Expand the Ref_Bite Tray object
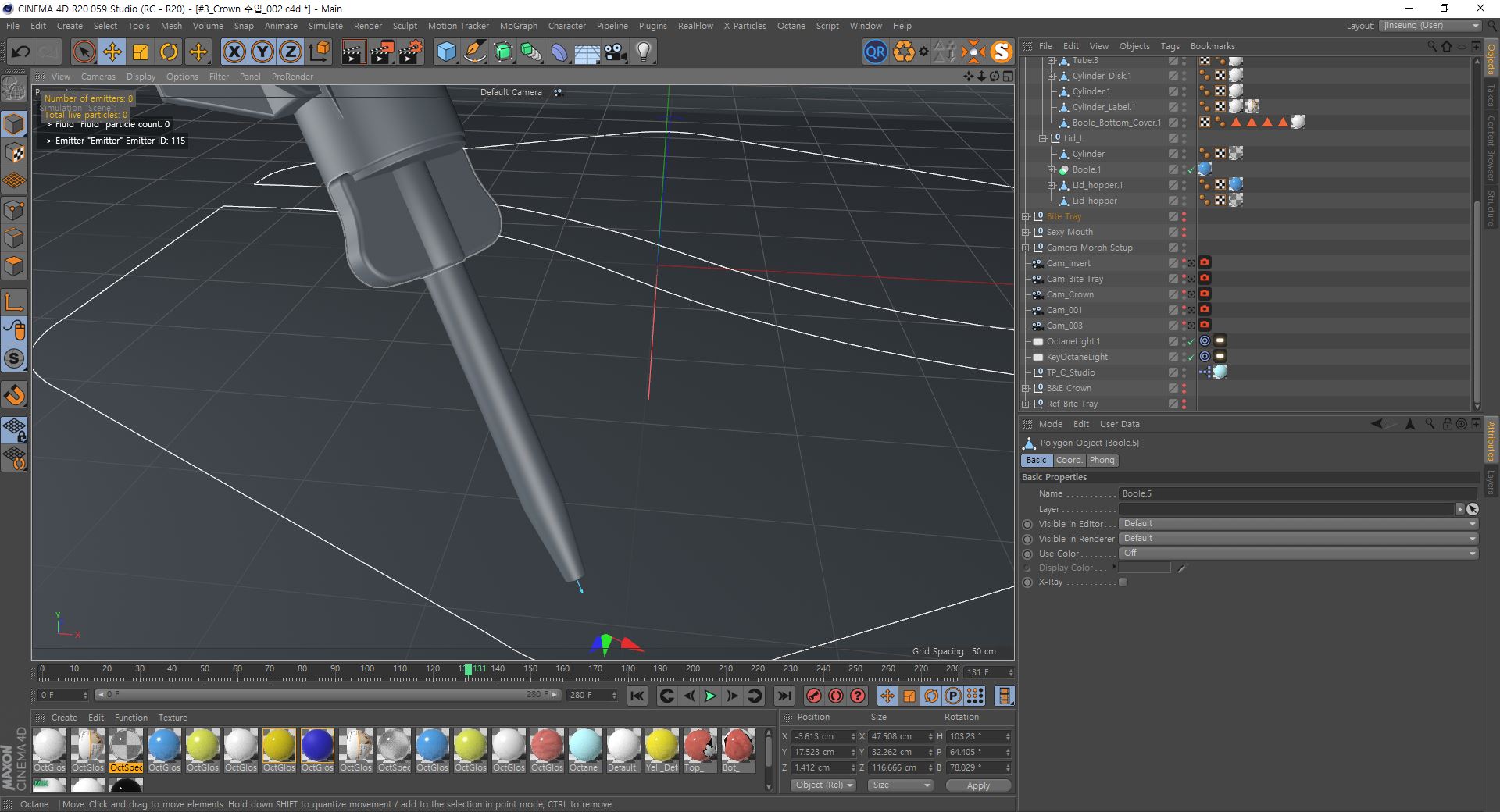The height and width of the screenshot is (812, 1500). click(1025, 404)
